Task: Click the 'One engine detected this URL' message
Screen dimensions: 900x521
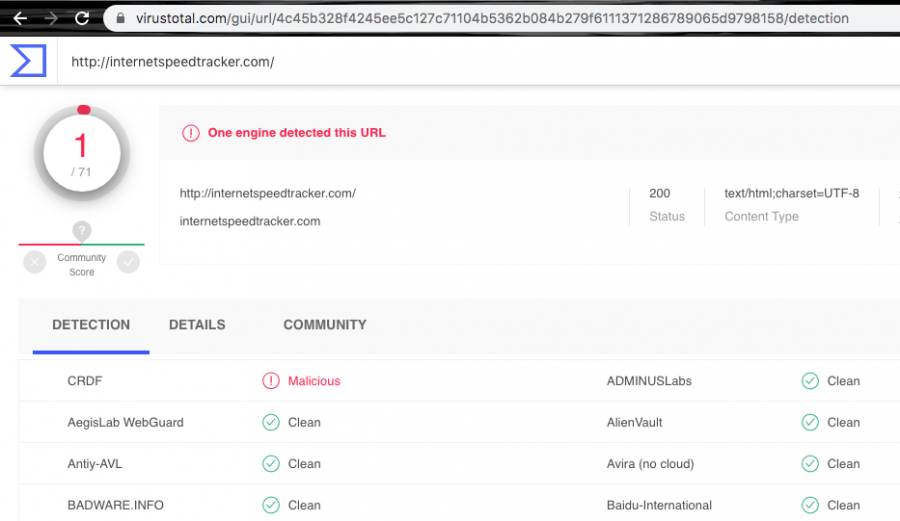Action: tap(297, 133)
